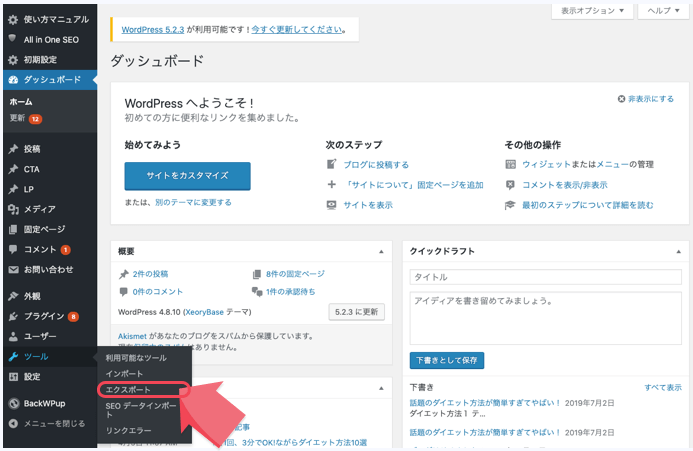The width and height of the screenshot is (693, 451).
Task: Click the graduation cap icon beside 最初のステップ
Action: pos(510,205)
